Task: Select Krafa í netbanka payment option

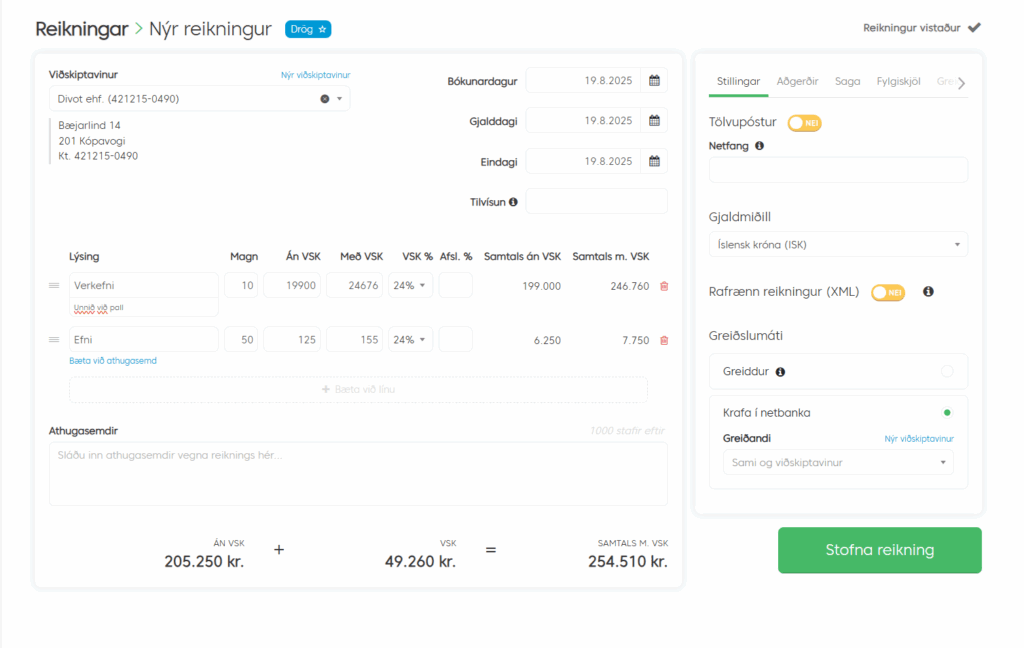Action: pyautogui.click(x=947, y=412)
